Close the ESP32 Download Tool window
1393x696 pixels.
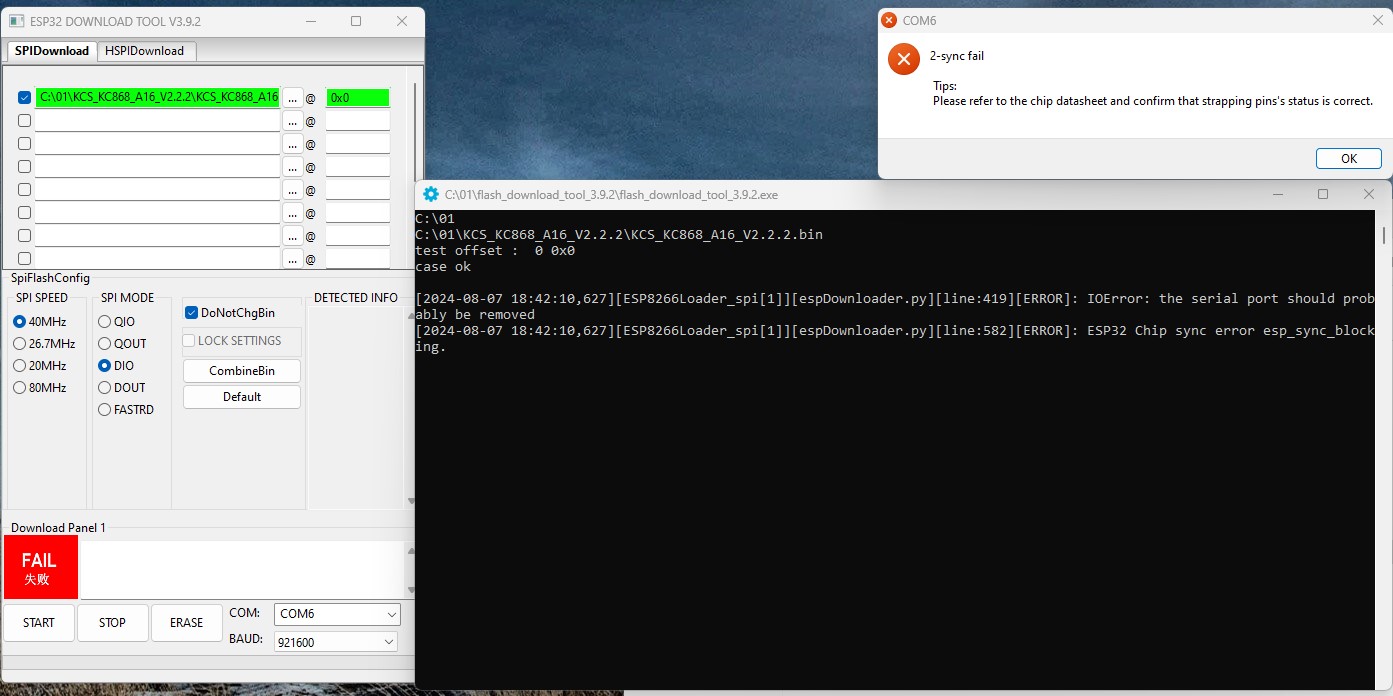(x=402, y=21)
